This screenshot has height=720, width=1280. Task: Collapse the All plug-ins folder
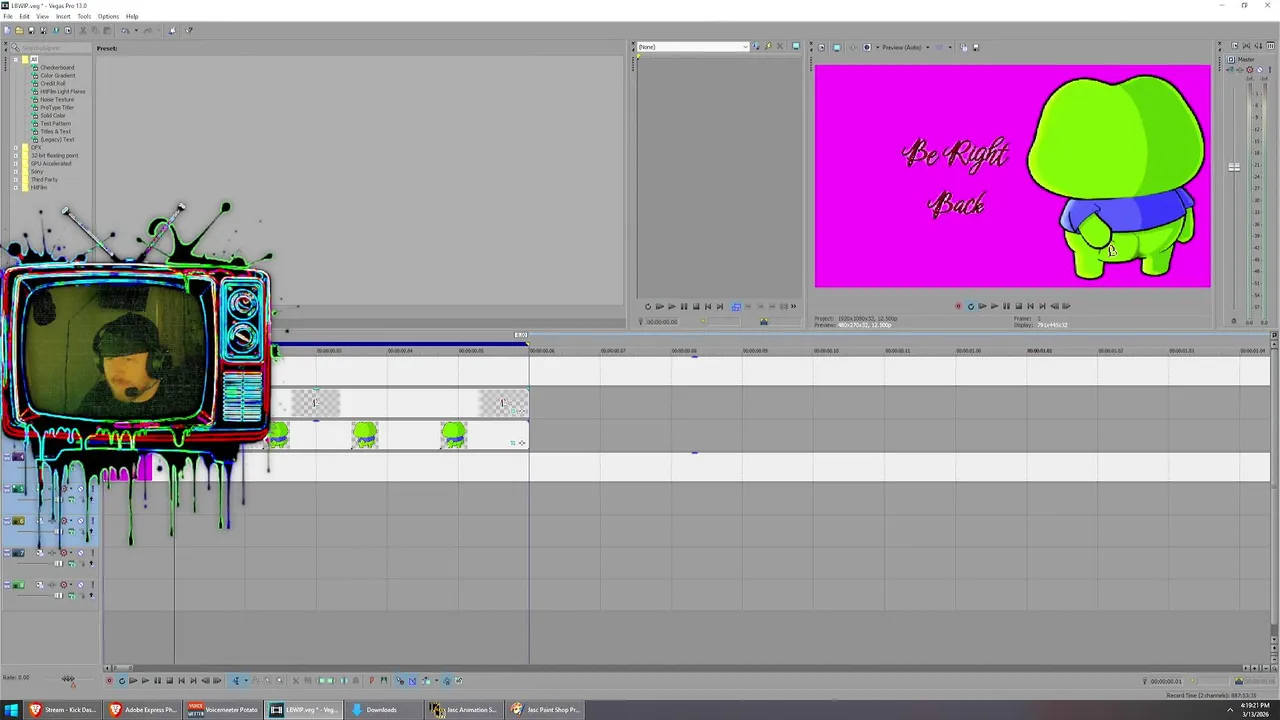[x=16, y=60]
